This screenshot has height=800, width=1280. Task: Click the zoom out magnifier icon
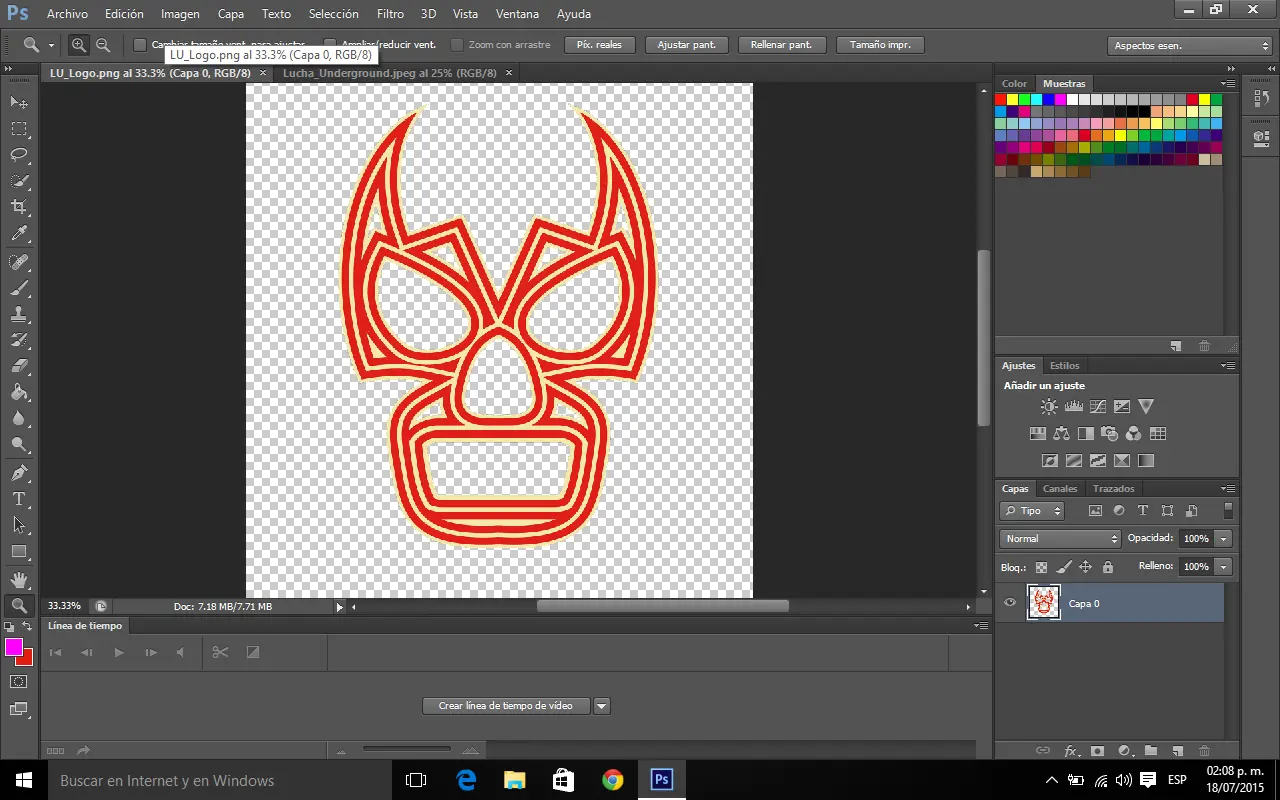tap(103, 45)
